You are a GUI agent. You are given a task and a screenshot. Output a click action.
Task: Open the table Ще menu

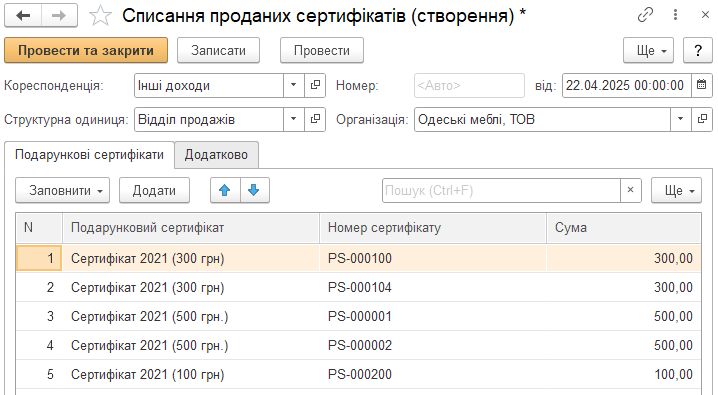click(x=676, y=190)
